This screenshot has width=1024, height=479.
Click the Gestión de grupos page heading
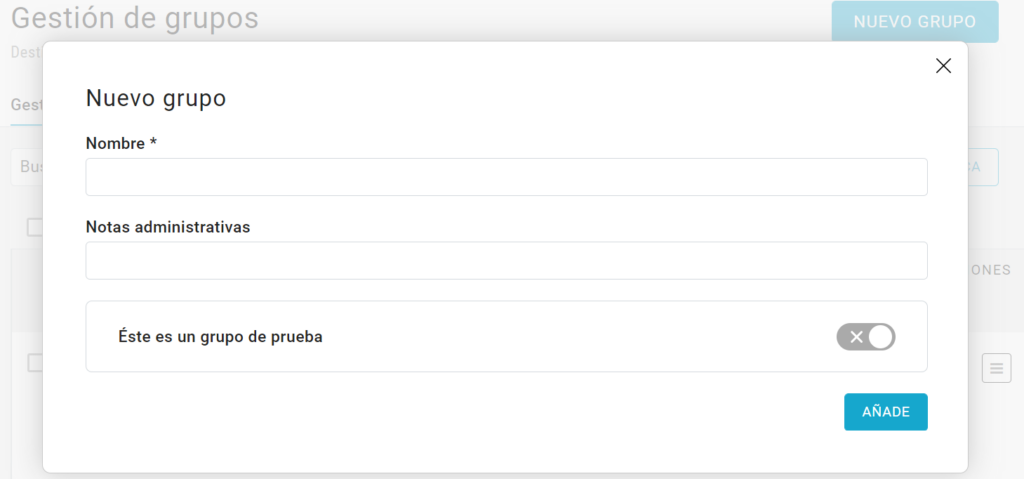pos(135,19)
